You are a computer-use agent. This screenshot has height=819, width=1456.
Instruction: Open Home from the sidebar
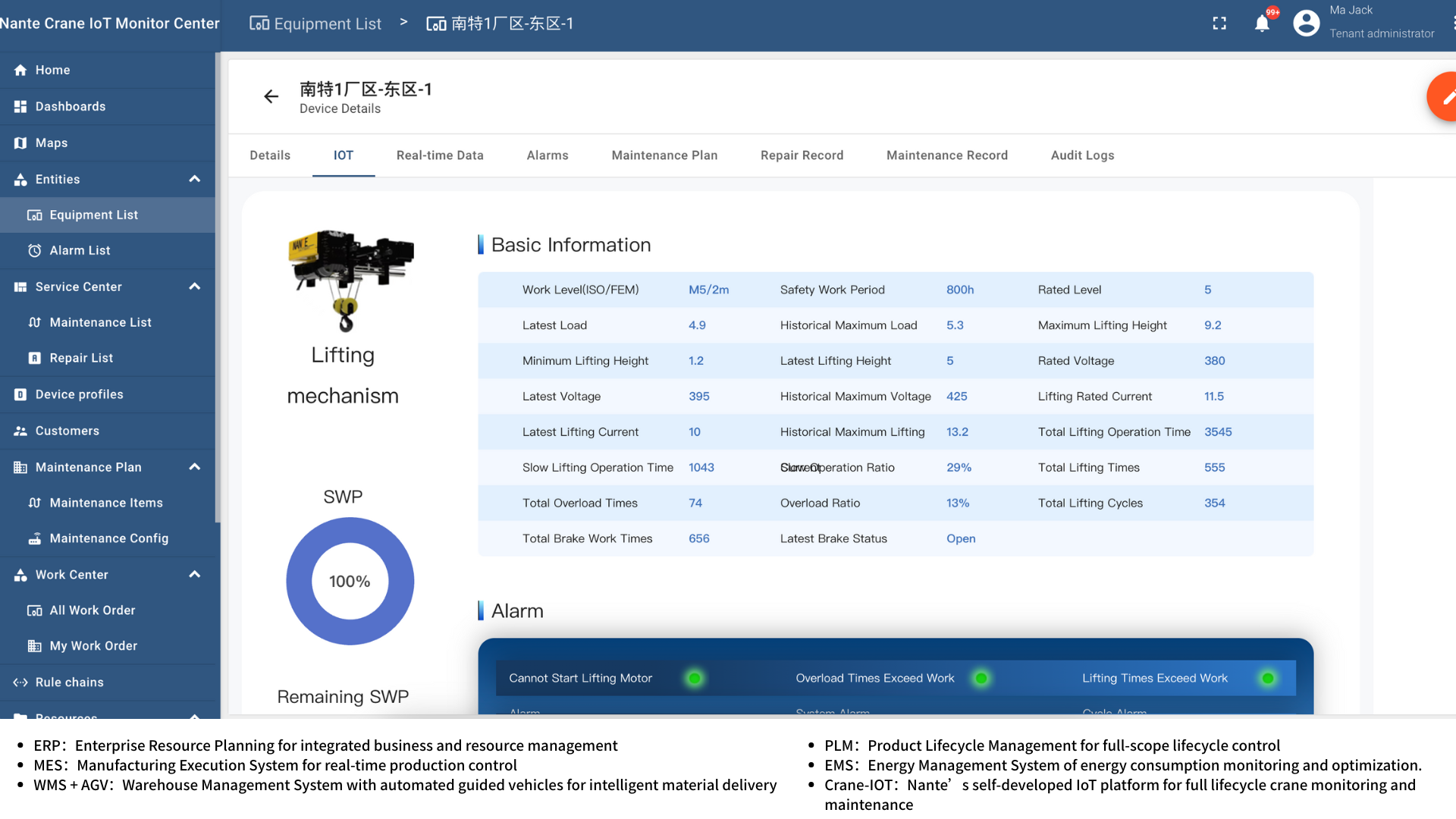pos(52,70)
